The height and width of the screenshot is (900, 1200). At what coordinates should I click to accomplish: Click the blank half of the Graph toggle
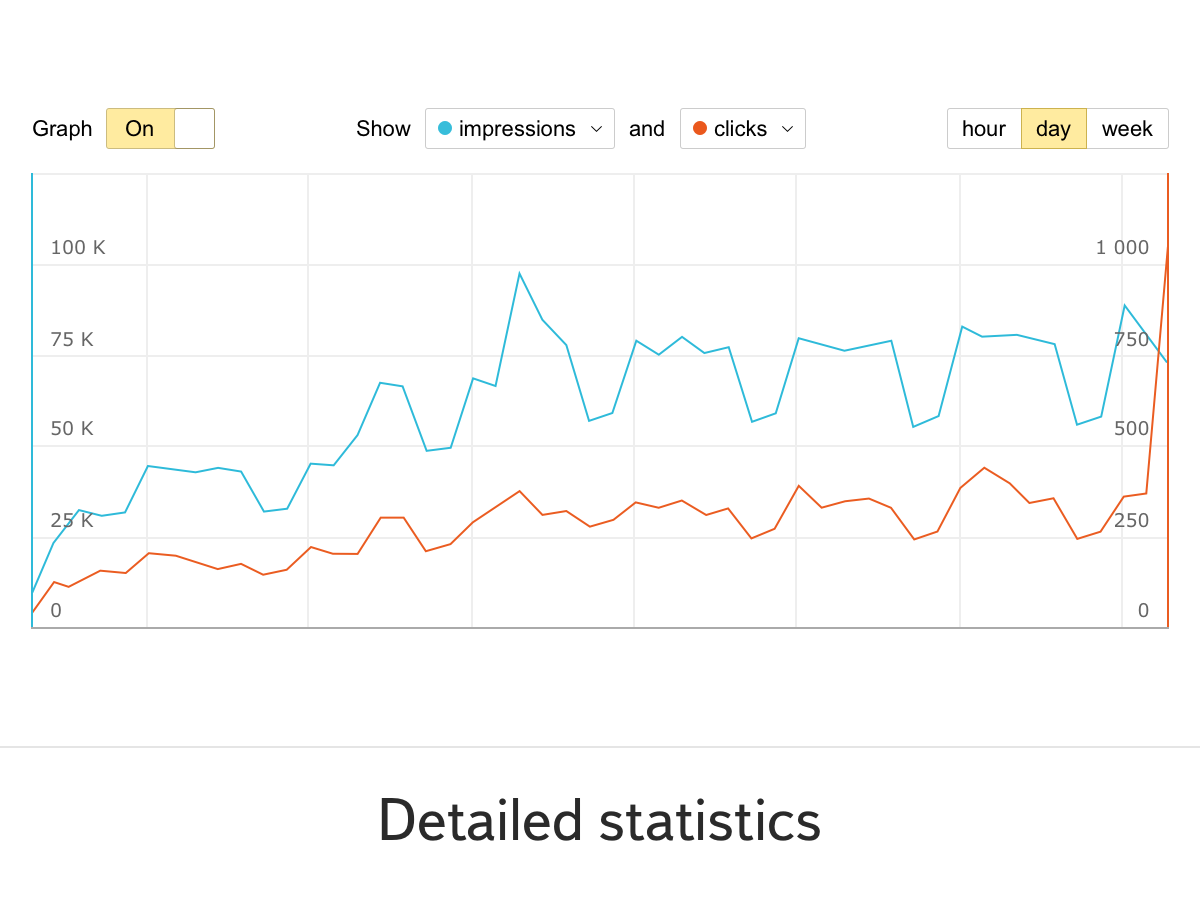(195, 129)
